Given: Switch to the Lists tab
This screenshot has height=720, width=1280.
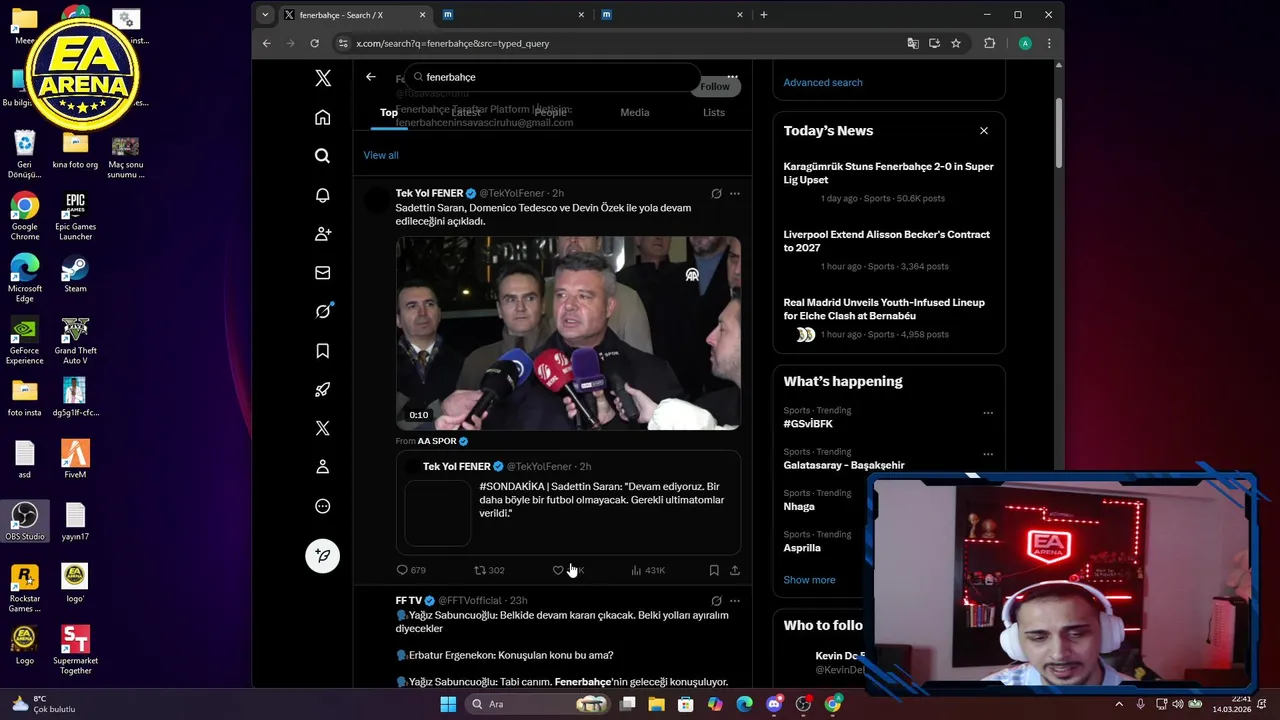Looking at the screenshot, I should pos(713,112).
